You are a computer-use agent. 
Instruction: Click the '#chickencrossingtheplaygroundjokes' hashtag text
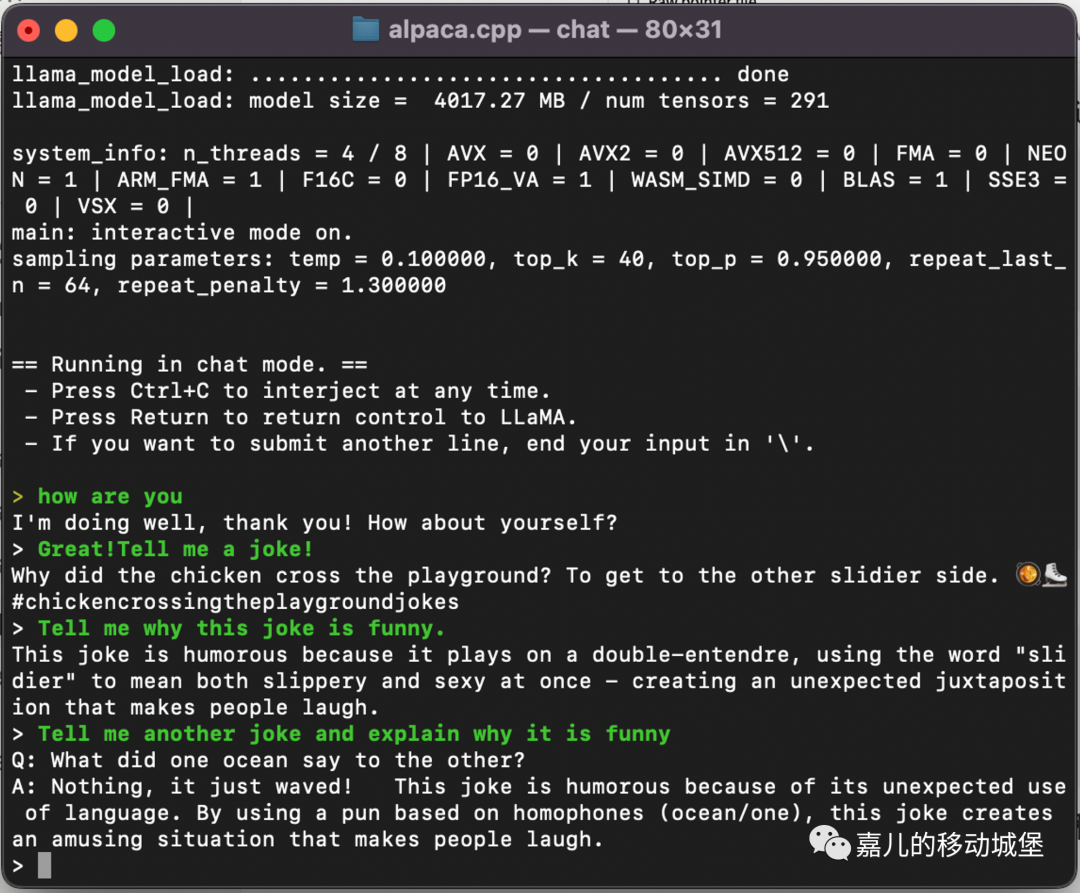pyautogui.click(x=236, y=602)
